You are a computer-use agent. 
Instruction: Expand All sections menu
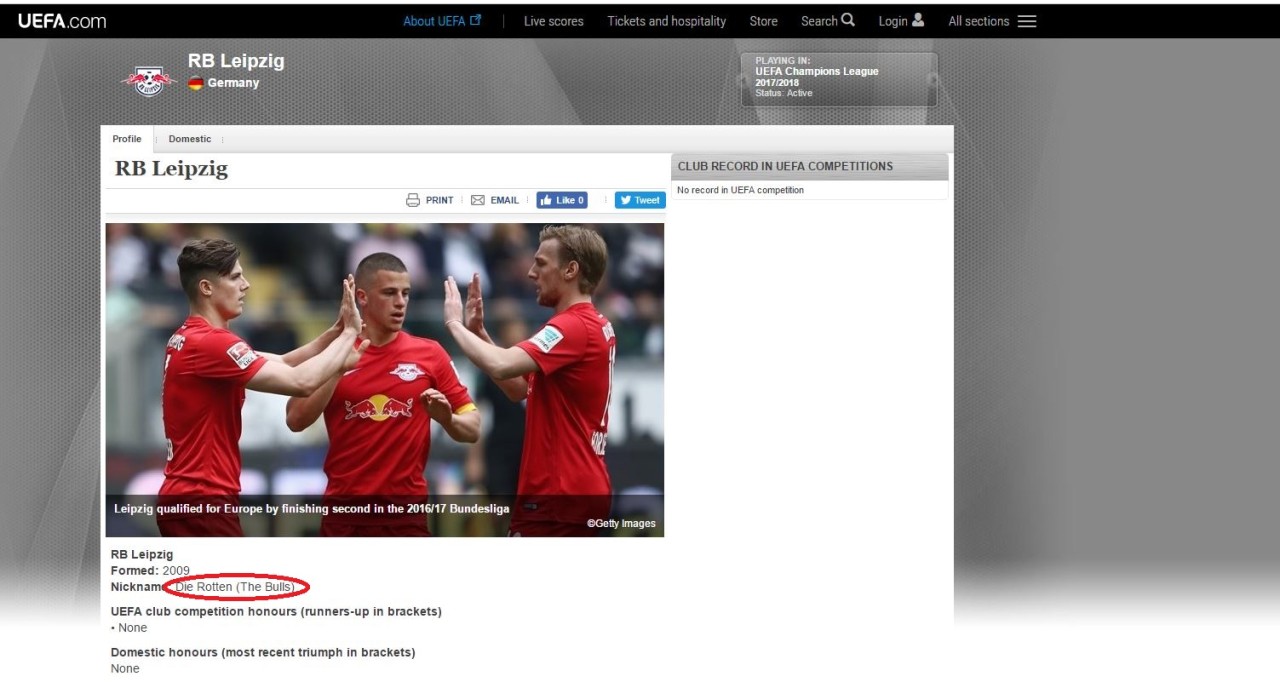(x=979, y=21)
